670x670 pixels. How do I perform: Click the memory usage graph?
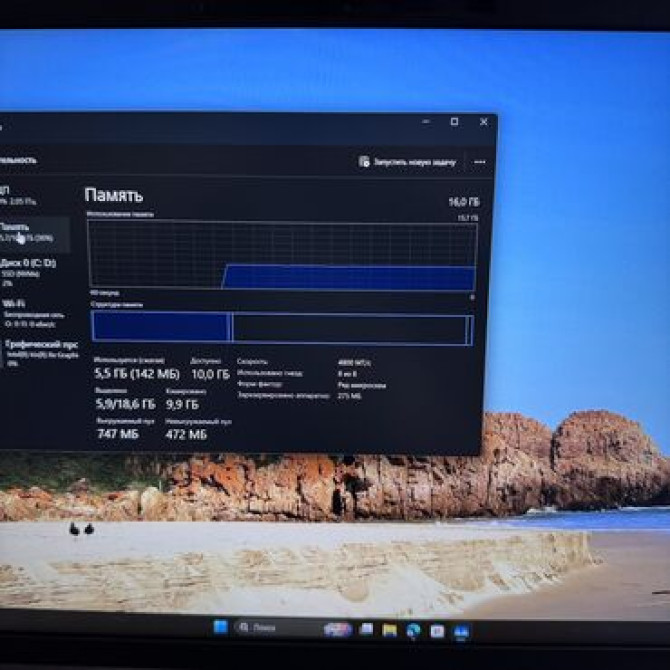[282, 255]
